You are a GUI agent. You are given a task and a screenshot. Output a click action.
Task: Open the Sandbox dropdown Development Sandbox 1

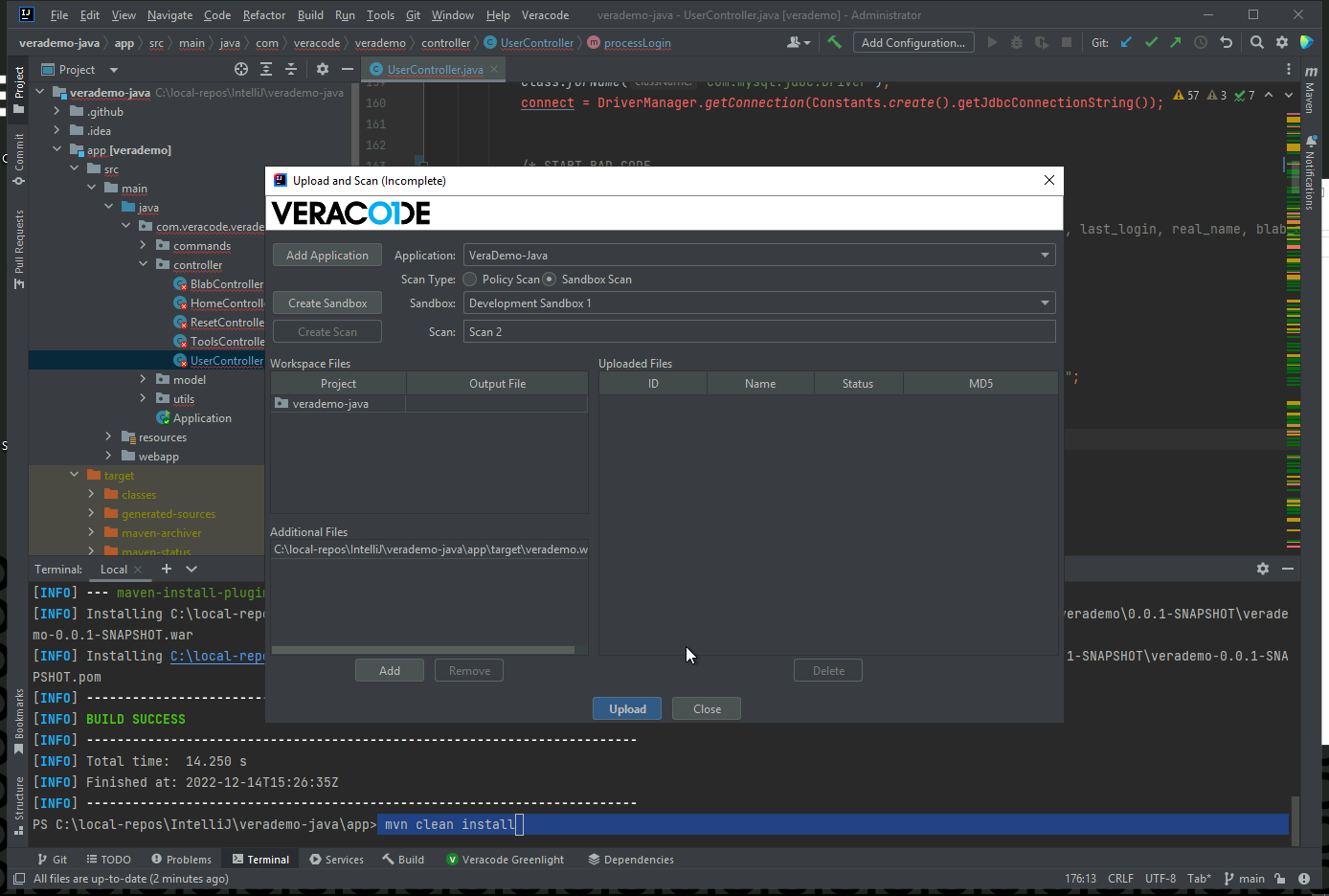pos(759,303)
